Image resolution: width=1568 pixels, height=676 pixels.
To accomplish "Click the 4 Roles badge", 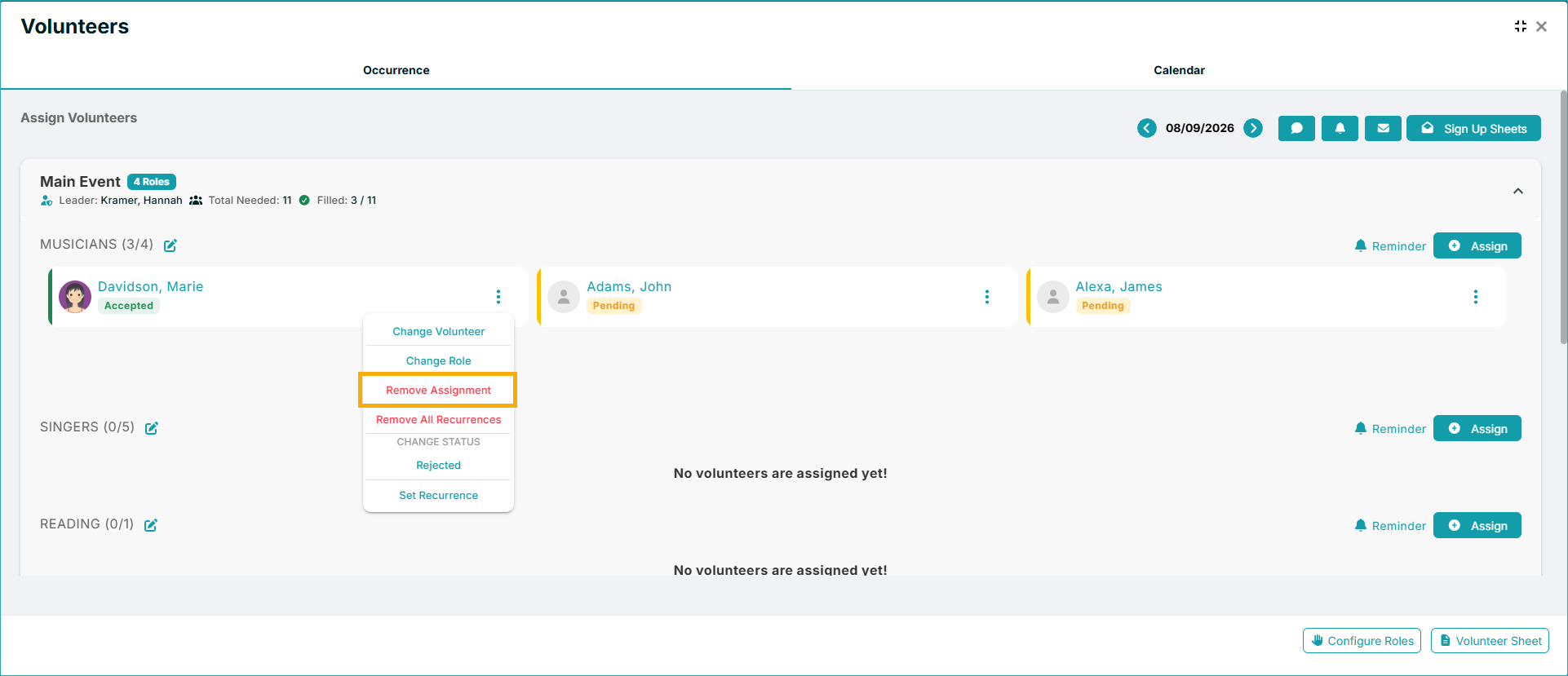I will click(x=152, y=182).
